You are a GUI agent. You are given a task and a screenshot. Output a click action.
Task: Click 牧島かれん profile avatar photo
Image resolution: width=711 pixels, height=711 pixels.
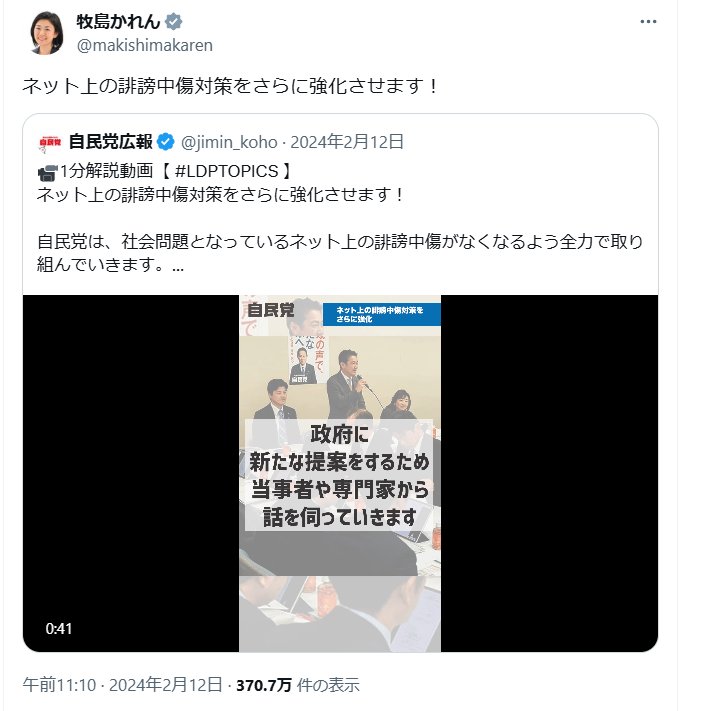tap(47, 33)
